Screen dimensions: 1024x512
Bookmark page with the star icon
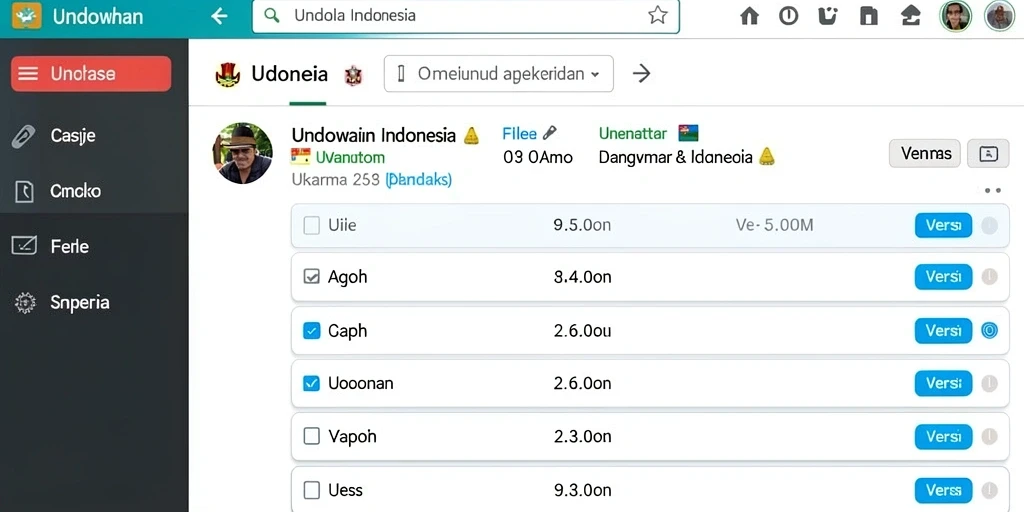(658, 16)
